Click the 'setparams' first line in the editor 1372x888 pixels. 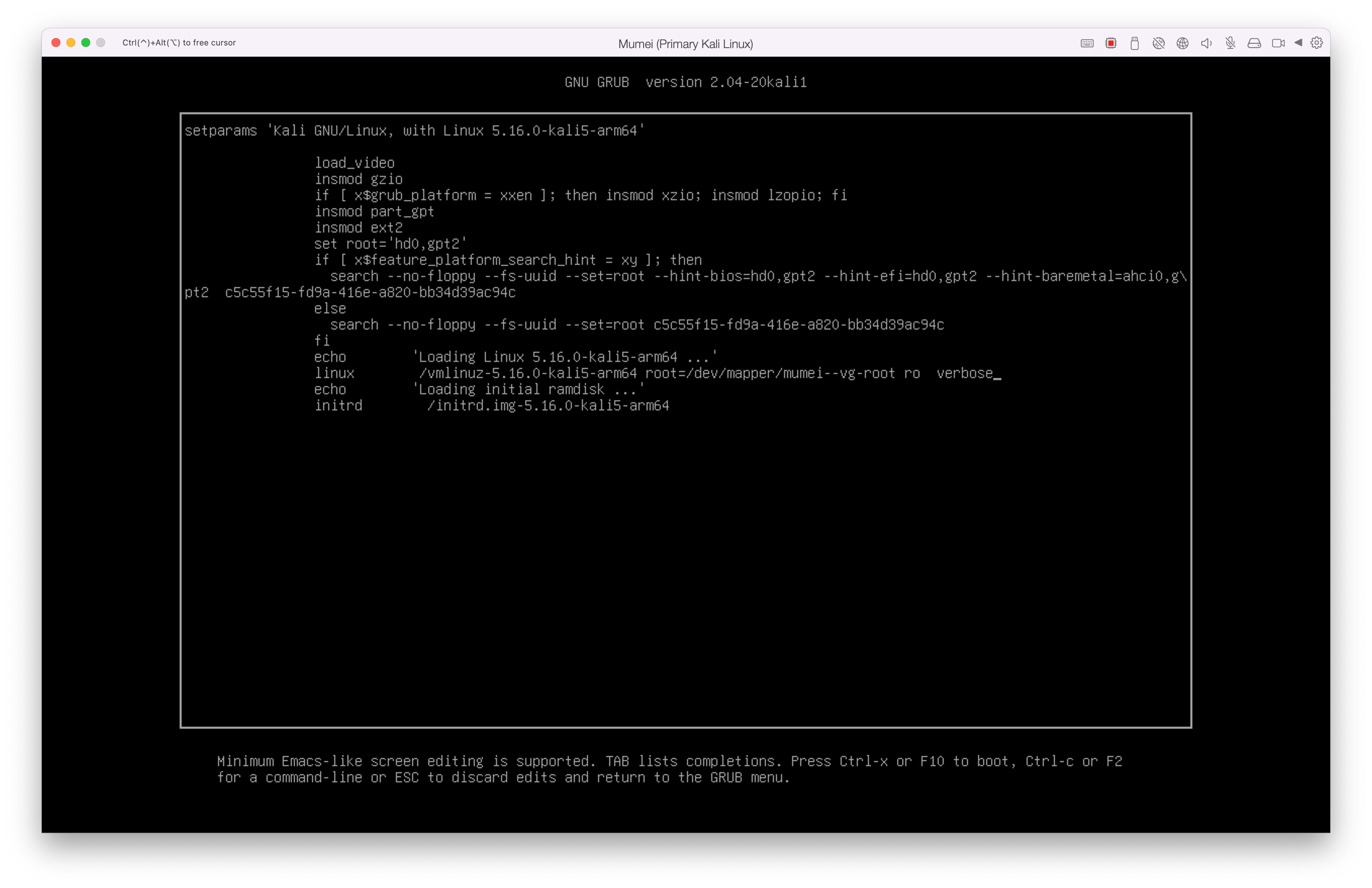pos(413,131)
